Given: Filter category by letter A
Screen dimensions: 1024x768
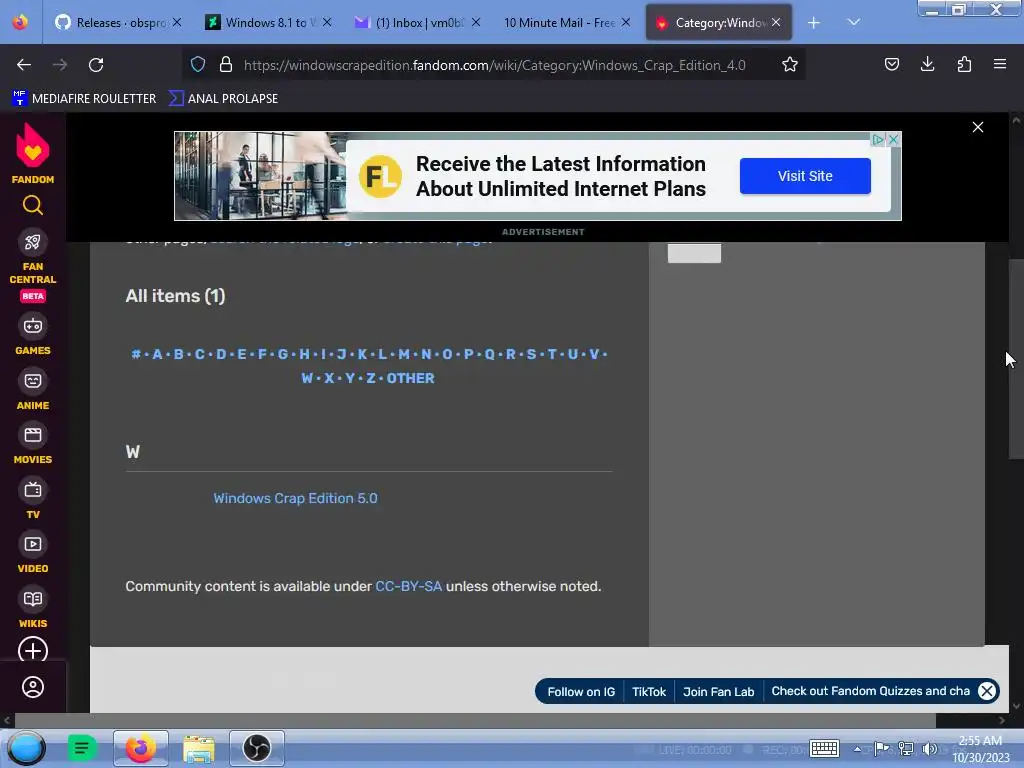Looking at the screenshot, I should 157,354.
